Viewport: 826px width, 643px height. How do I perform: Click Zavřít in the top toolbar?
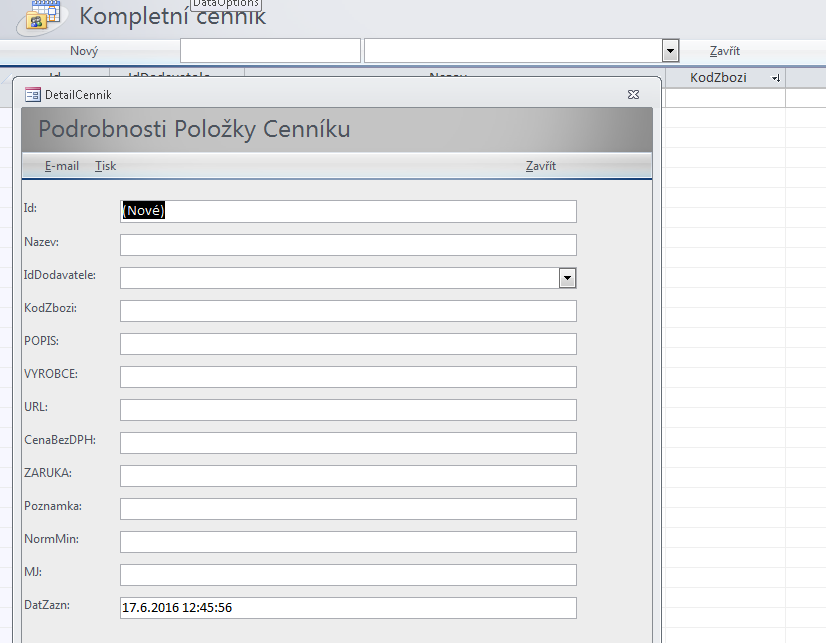pos(724,51)
